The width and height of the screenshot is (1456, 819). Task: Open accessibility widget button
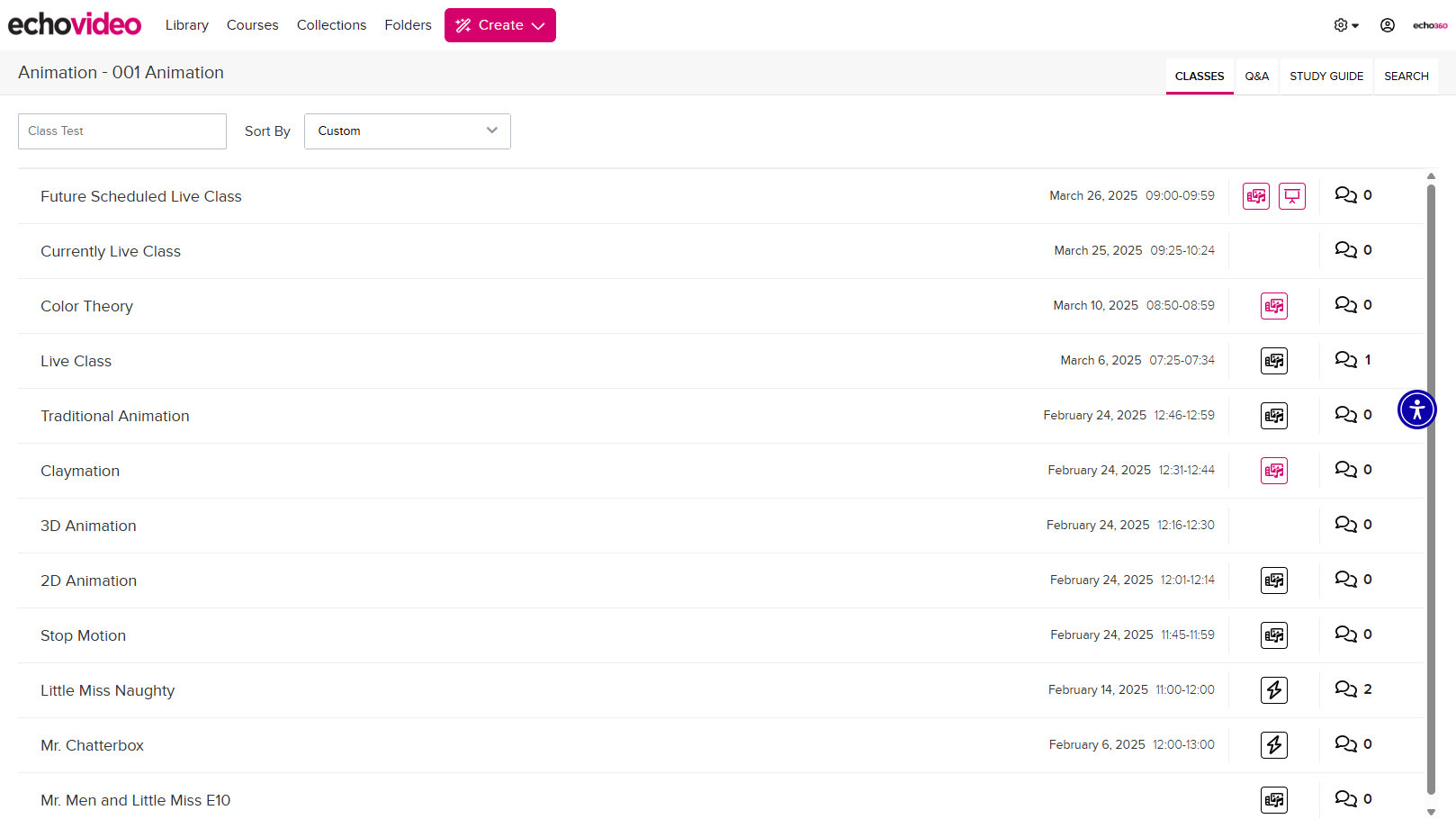[x=1416, y=409]
